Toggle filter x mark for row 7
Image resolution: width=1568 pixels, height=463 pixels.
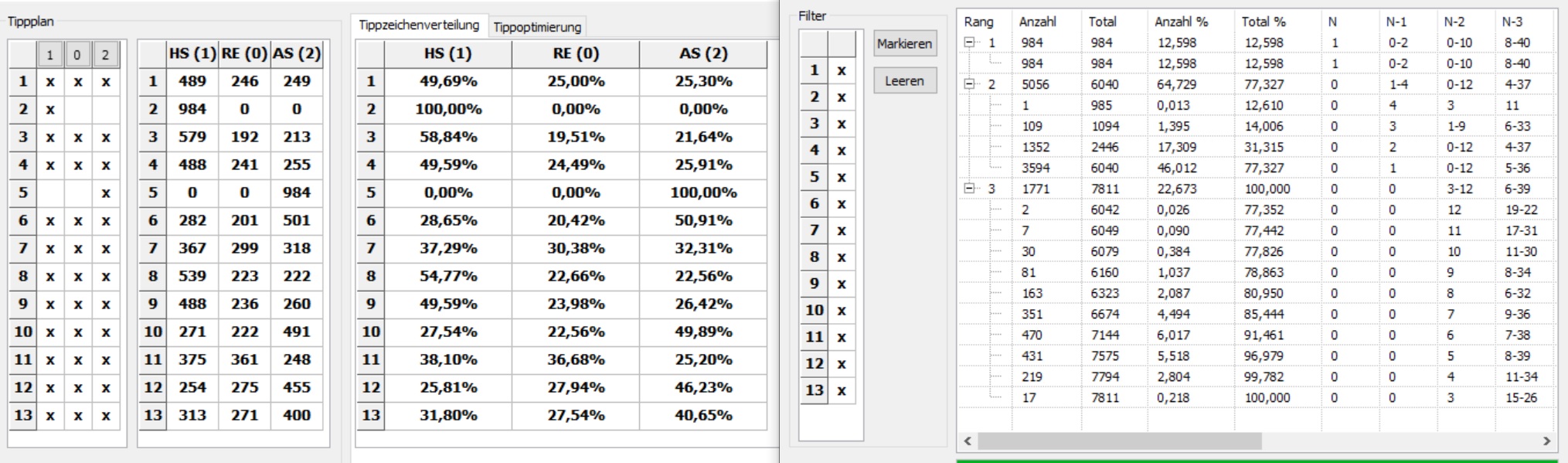click(842, 230)
